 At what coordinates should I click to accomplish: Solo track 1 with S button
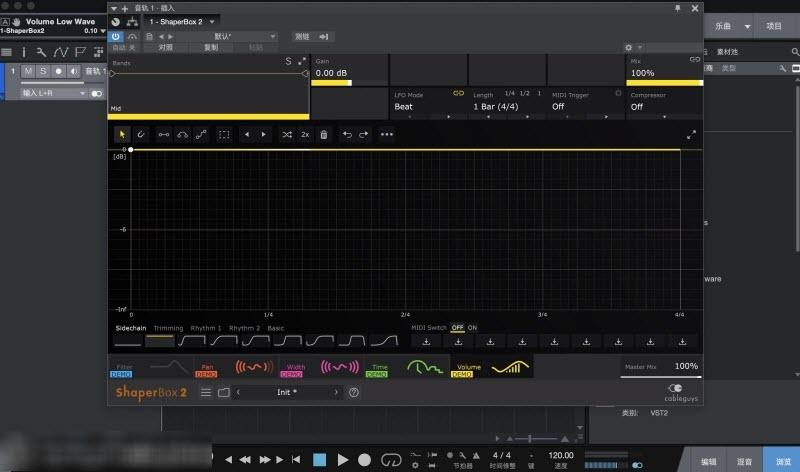tap(43, 71)
